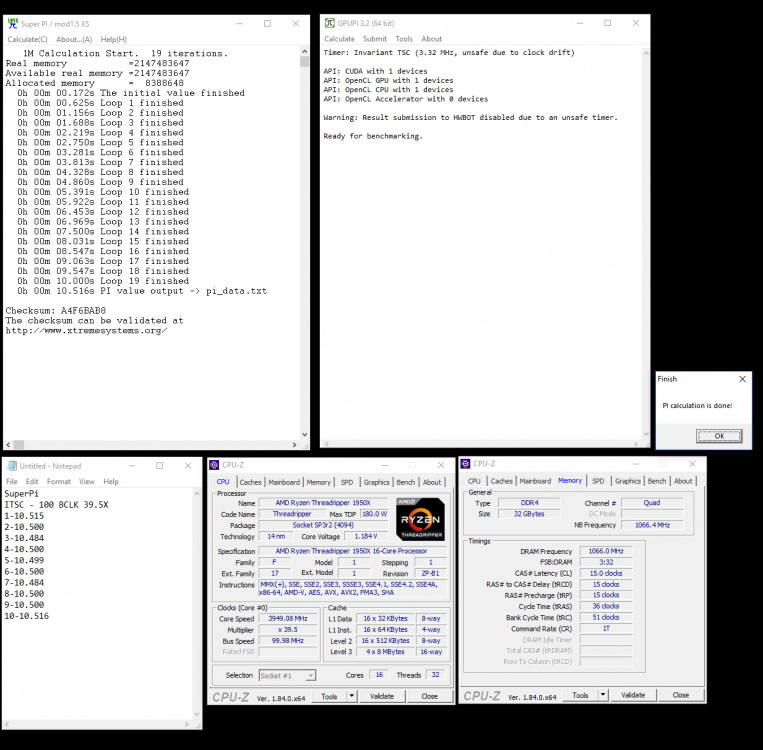Click Close button in right CPU-Z

(x=680, y=695)
